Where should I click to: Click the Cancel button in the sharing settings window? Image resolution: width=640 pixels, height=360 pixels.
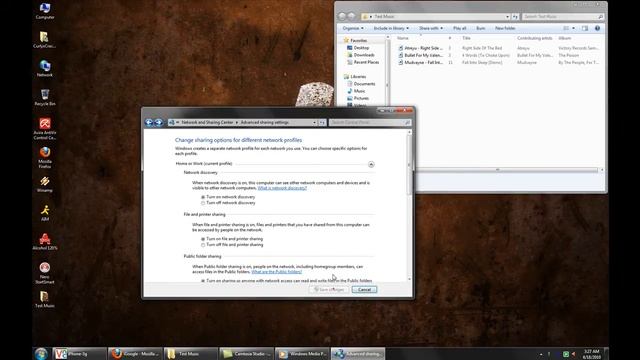[x=364, y=289]
